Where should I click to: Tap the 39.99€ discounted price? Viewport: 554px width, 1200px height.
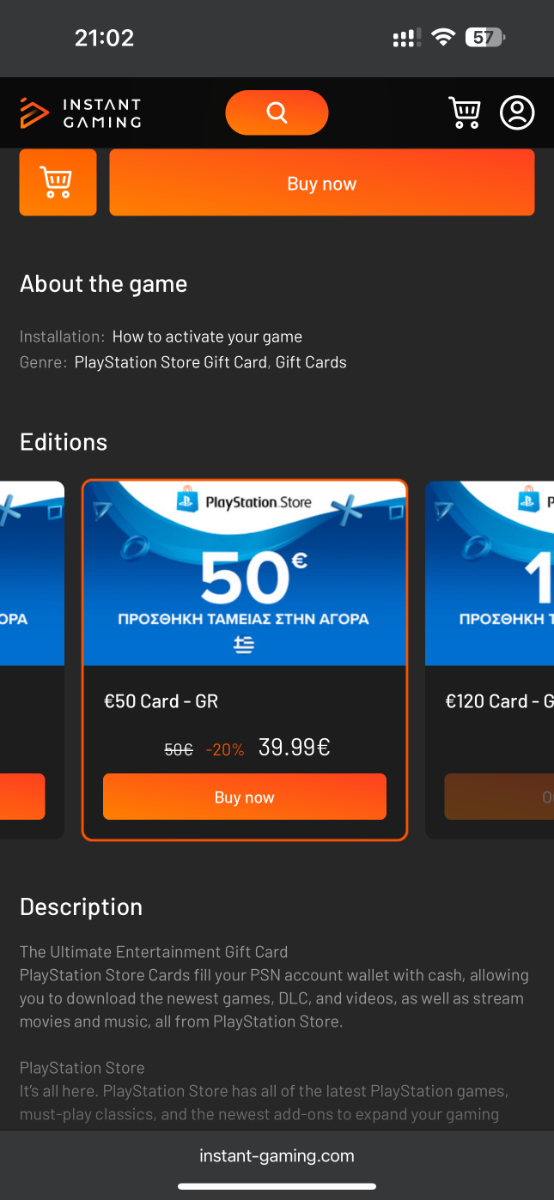294,747
